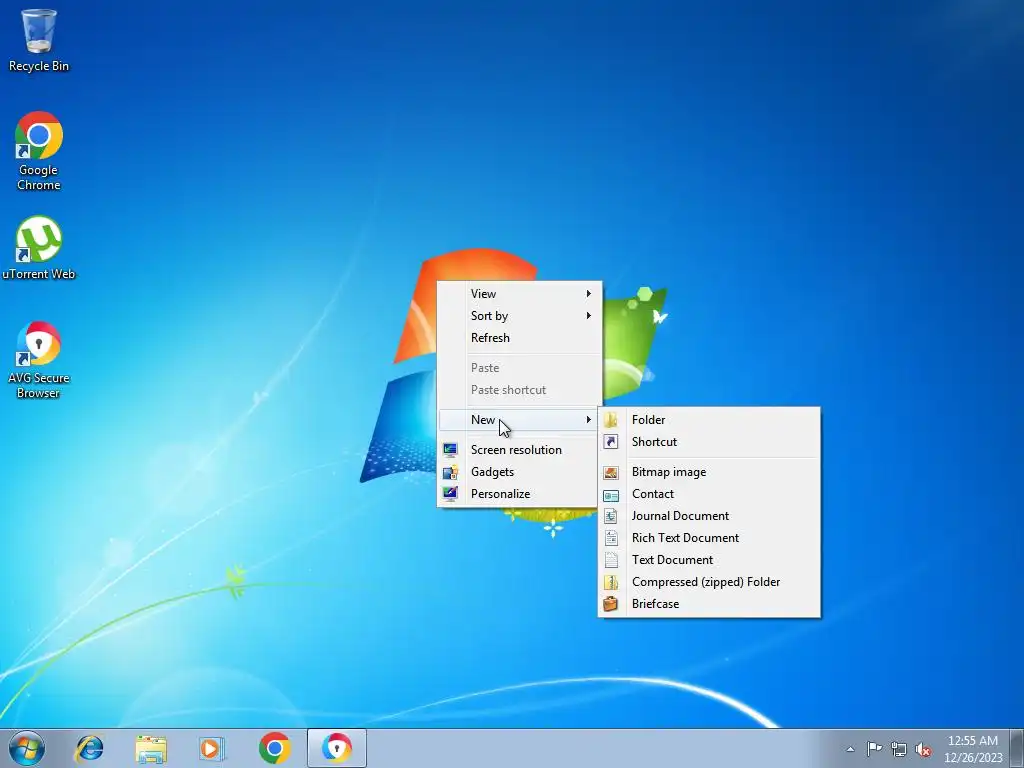Create a new Contact

coord(709,494)
